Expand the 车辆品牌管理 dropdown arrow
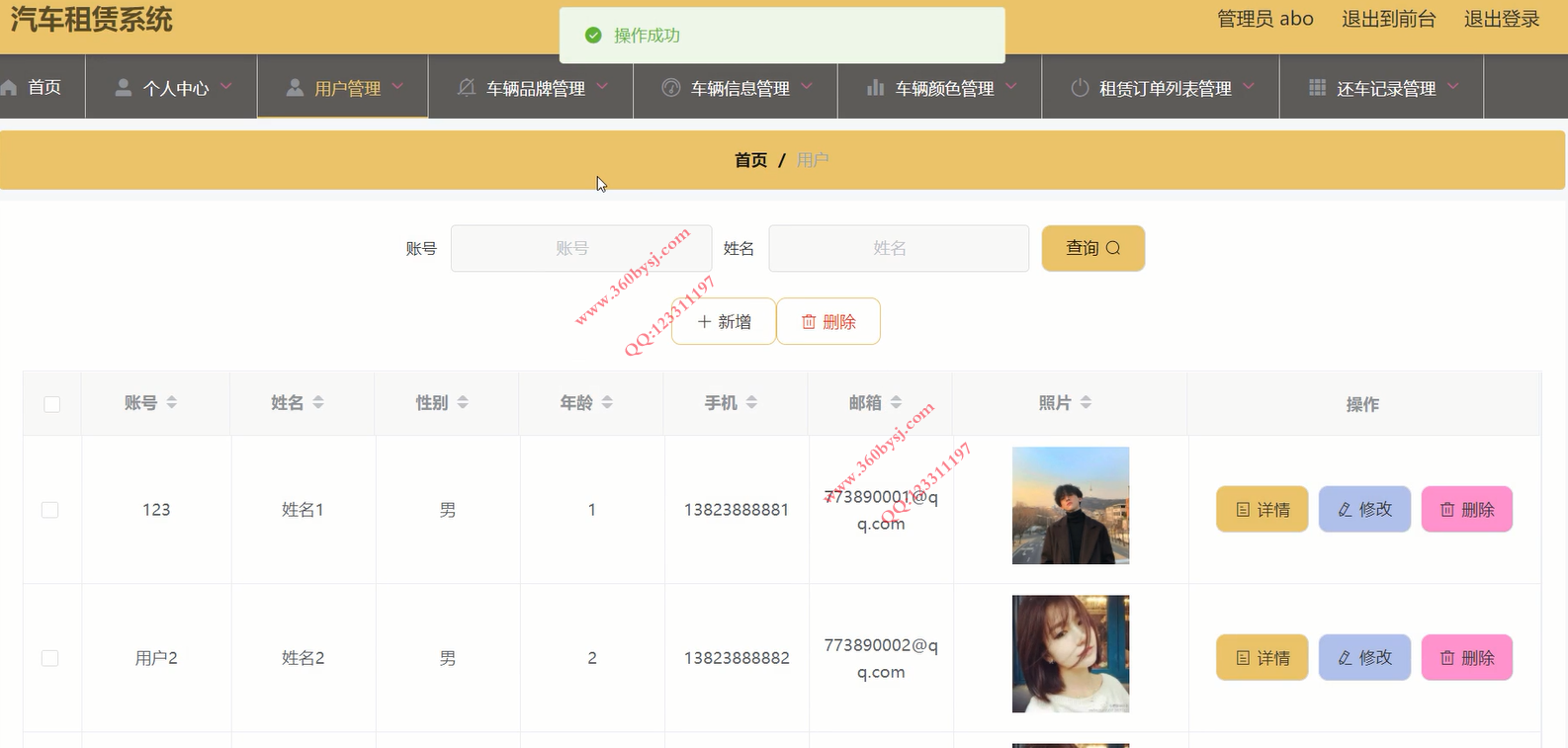 602,87
